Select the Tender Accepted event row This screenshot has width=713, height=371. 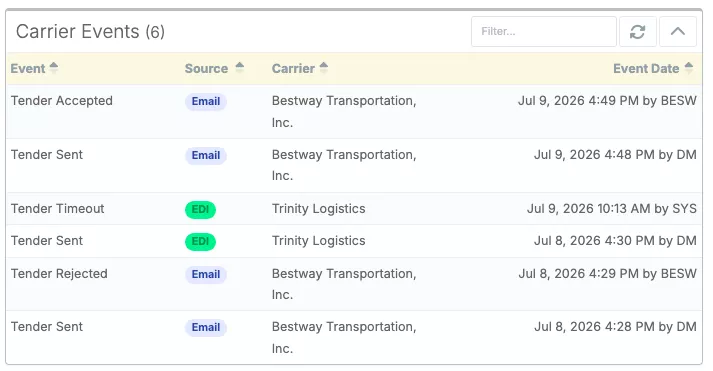pos(354,111)
